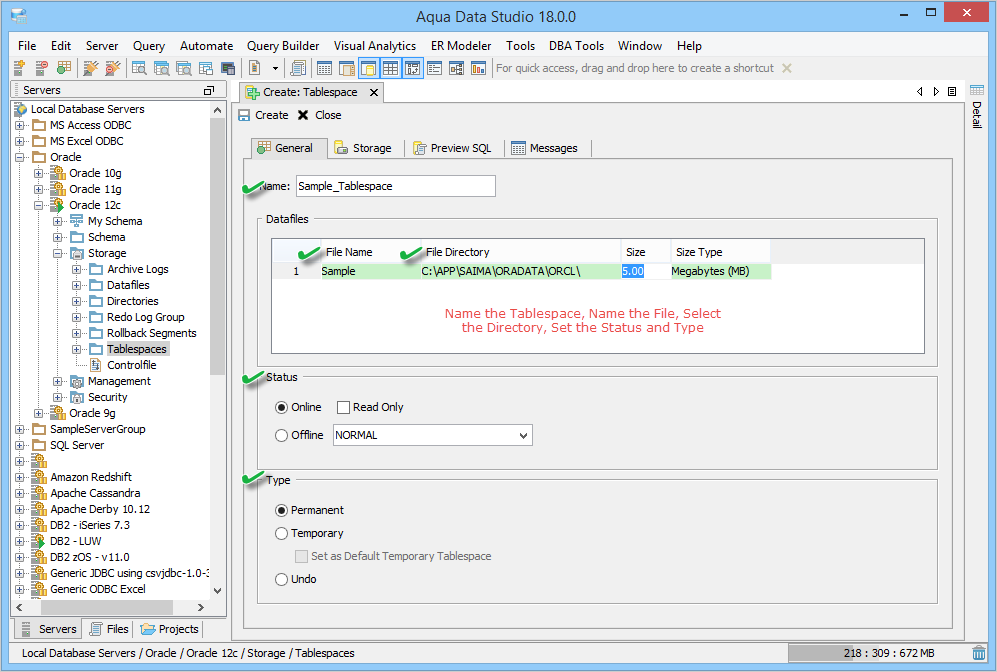
Task: Click the Controlfile tree icon
Action: (95, 365)
